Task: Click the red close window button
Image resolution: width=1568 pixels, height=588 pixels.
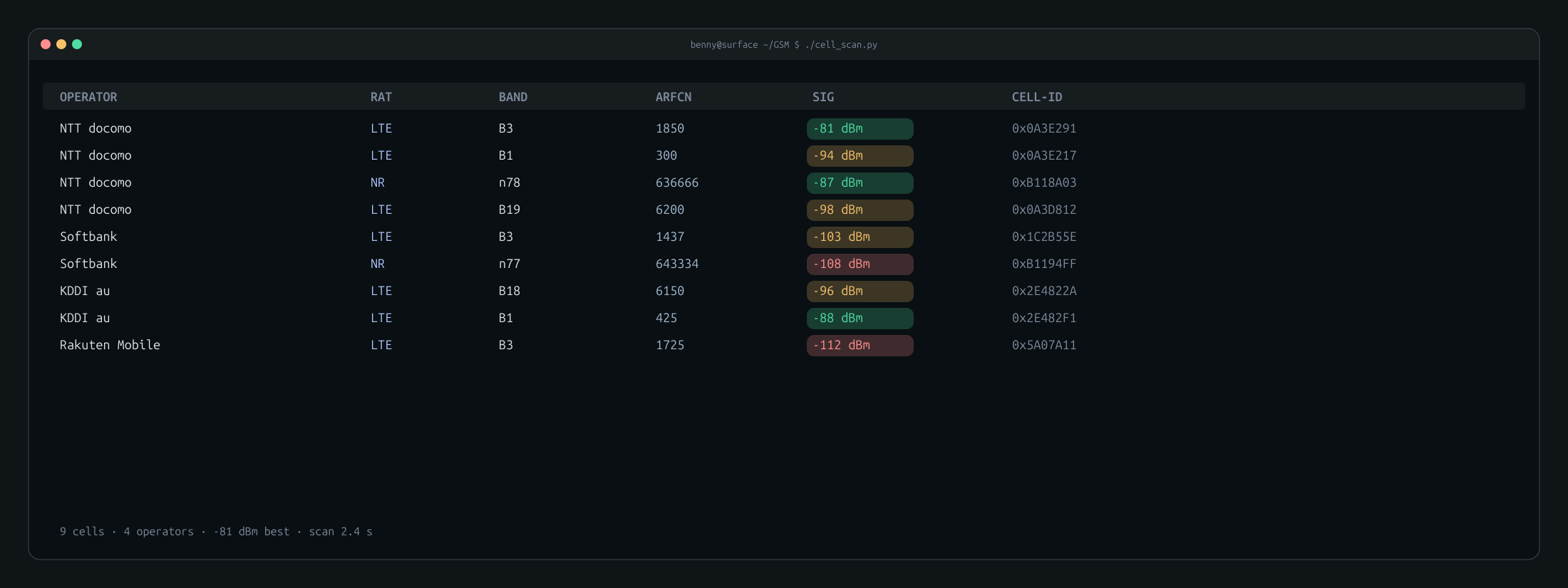Action: pos(46,44)
